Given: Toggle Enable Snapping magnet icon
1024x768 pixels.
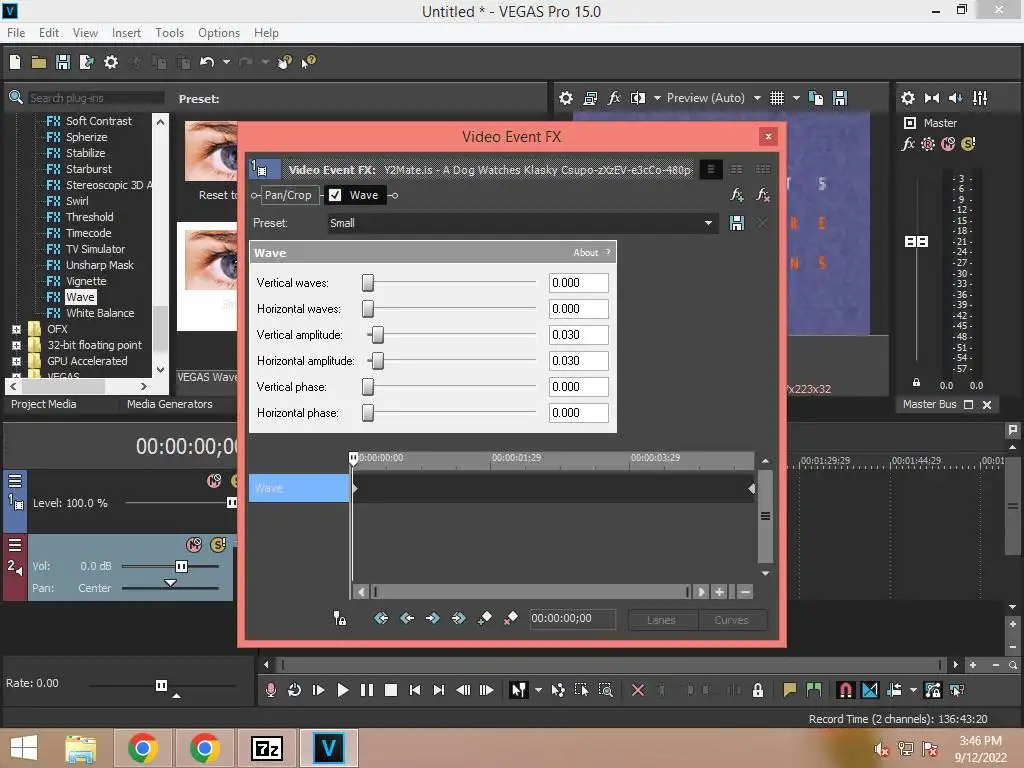Looking at the screenshot, I should coord(846,690).
